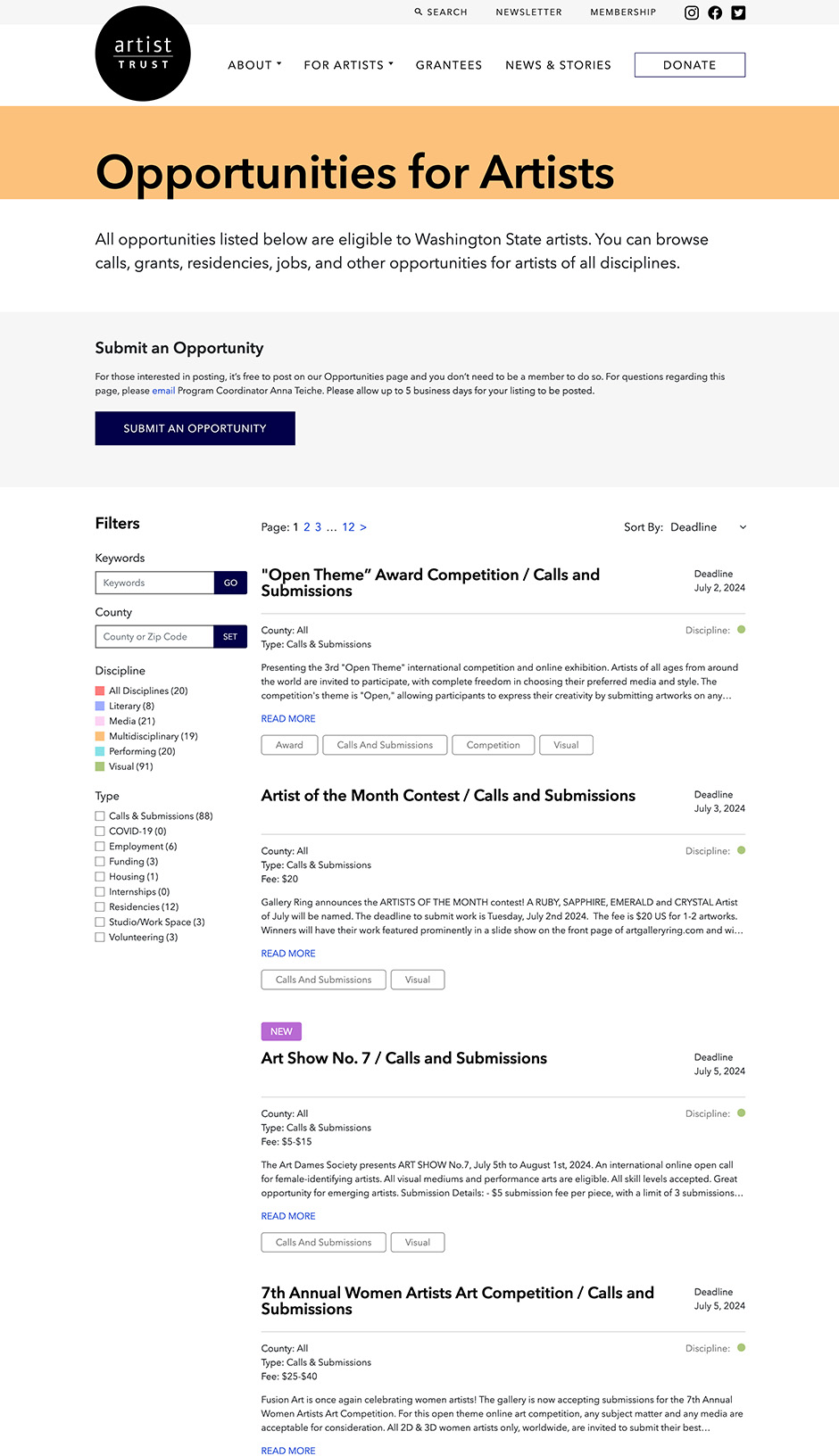
Task: Go to results page 3
Action: 318,527
